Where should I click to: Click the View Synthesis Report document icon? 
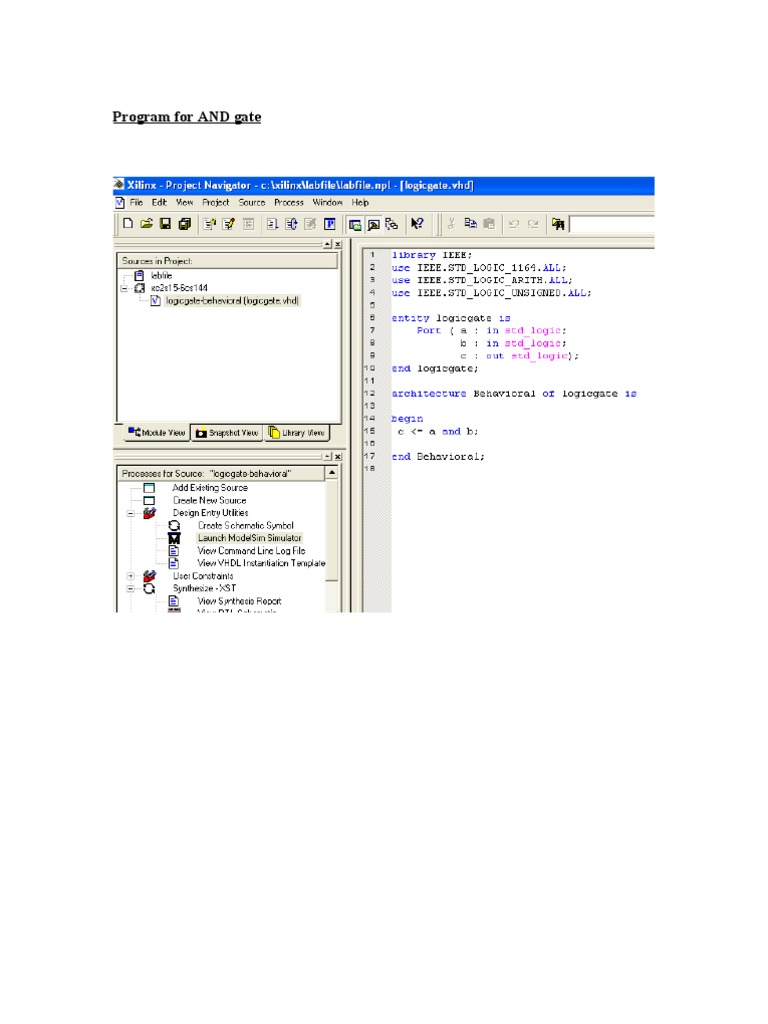[174, 601]
